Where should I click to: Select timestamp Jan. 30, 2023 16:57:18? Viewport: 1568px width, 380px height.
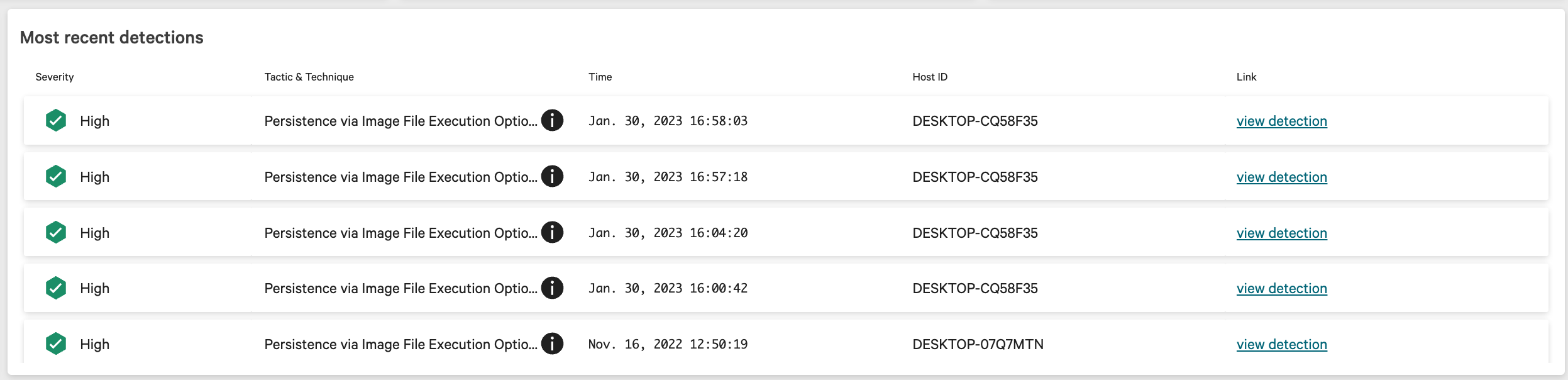pos(668,177)
